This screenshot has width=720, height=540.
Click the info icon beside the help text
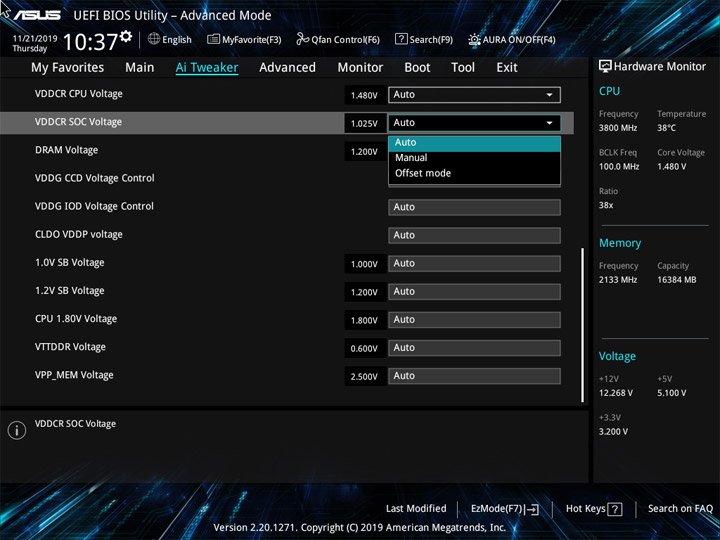(x=17, y=430)
